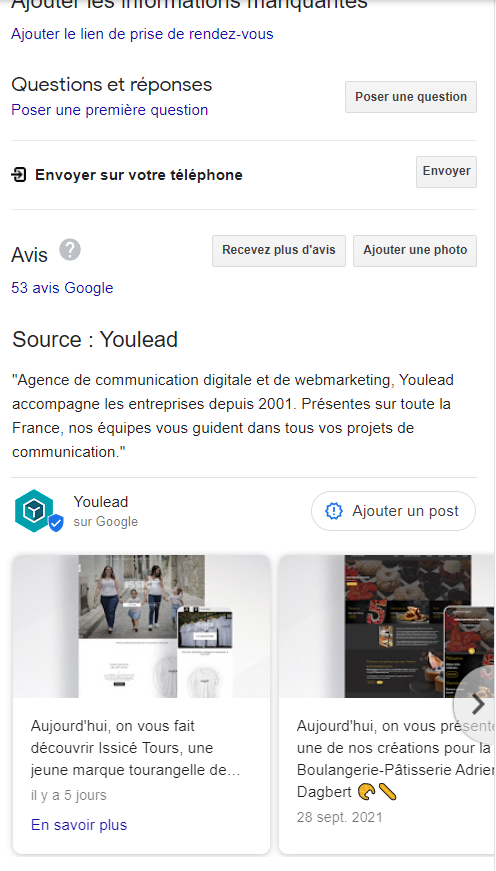Open the Issicé Tours post image
The image size is (496, 871).
[x=142, y=626]
